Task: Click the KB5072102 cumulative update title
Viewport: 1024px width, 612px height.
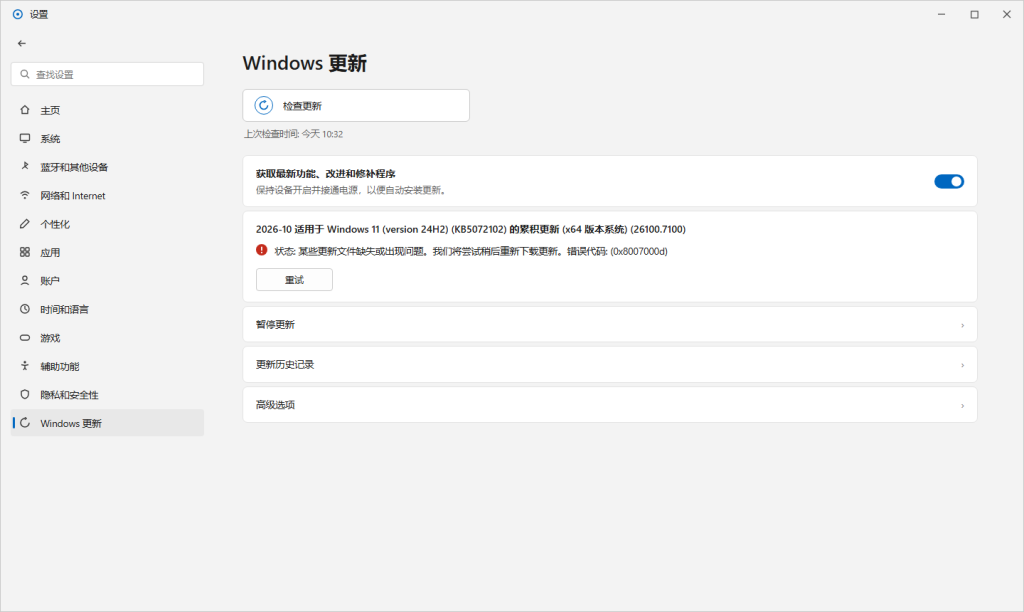Action: (x=471, y=229)
